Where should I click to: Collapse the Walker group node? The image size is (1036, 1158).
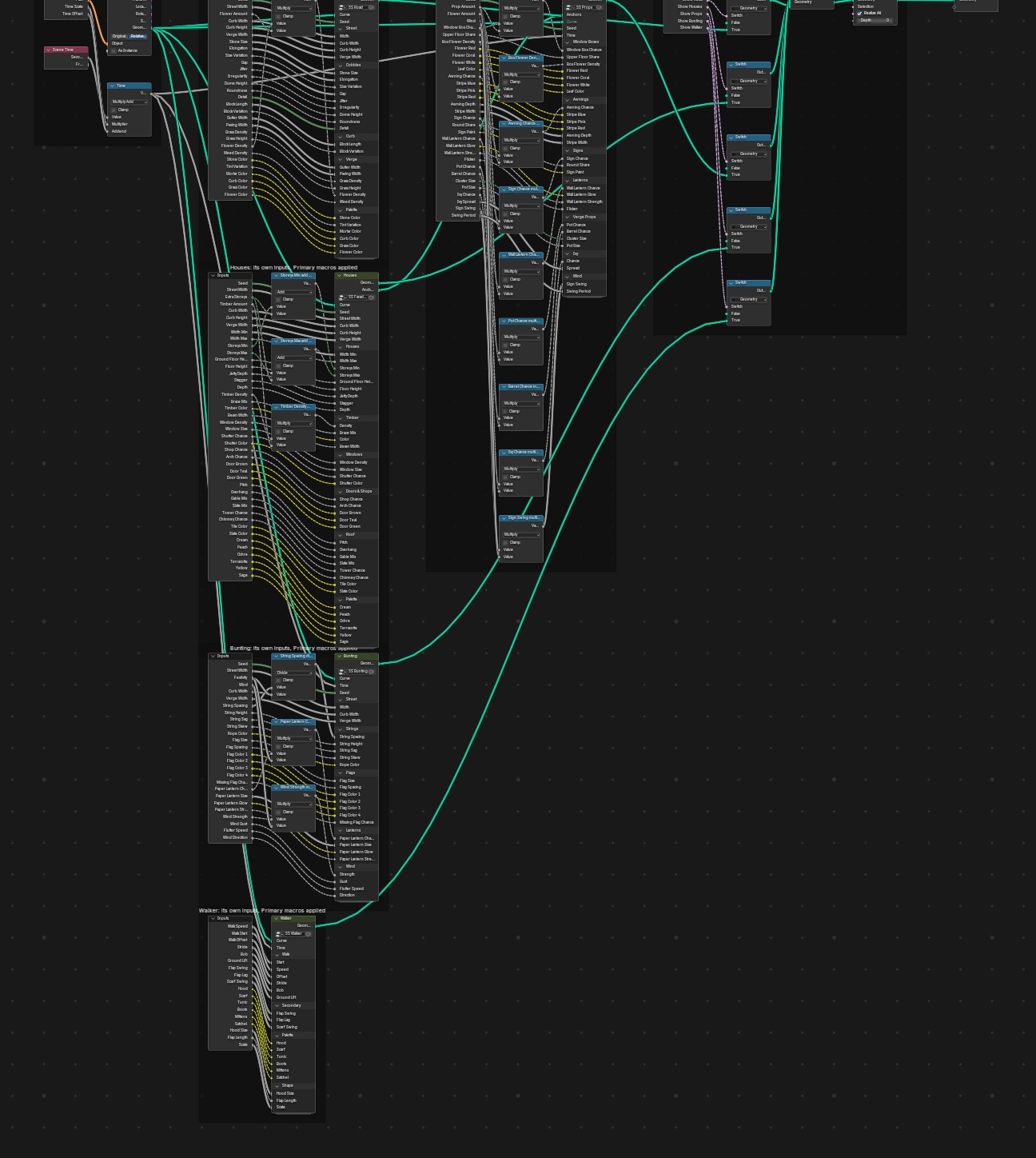coord(277,918)
